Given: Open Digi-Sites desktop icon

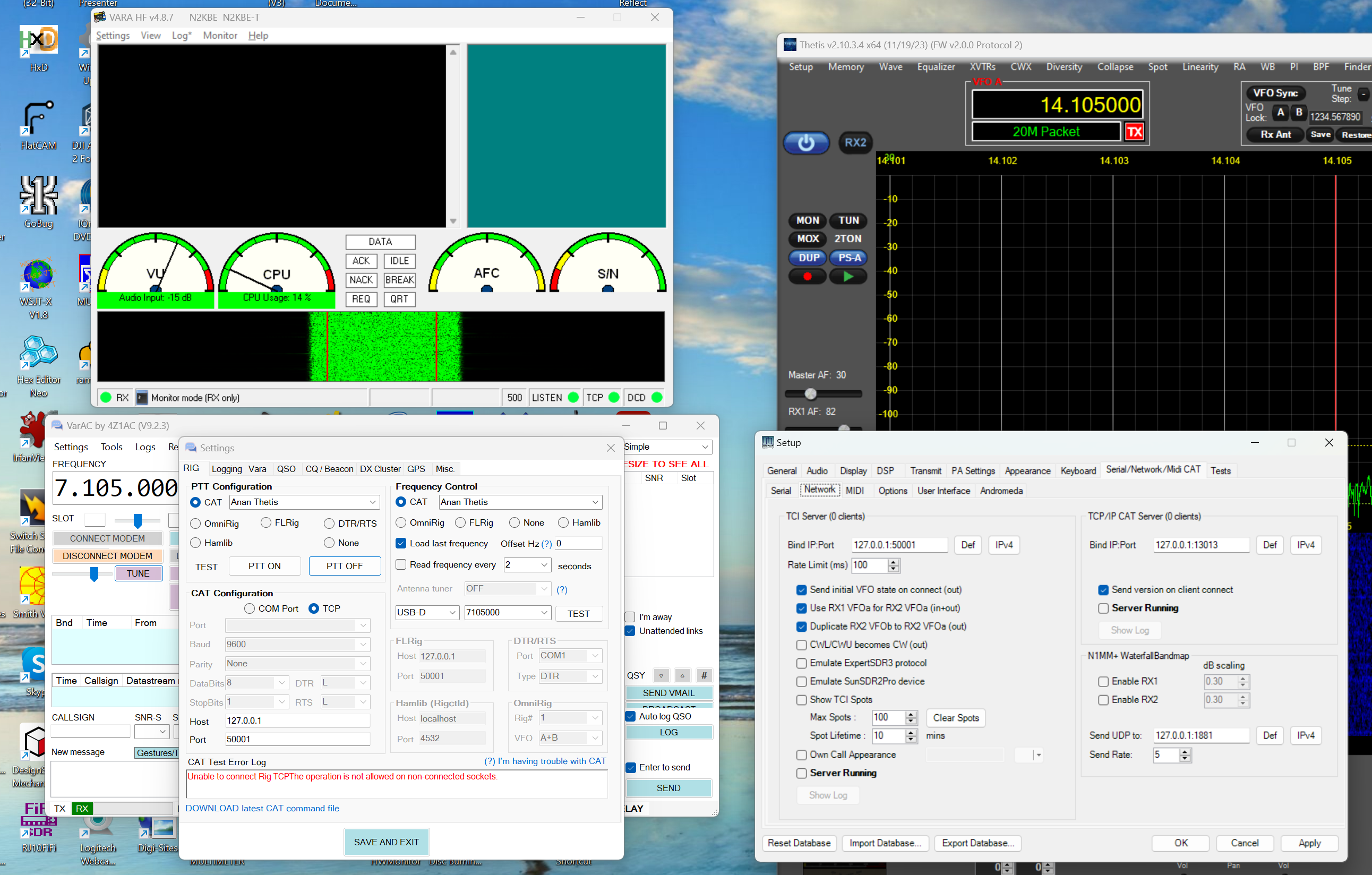Looking at the screenshot, I should 158,835.
